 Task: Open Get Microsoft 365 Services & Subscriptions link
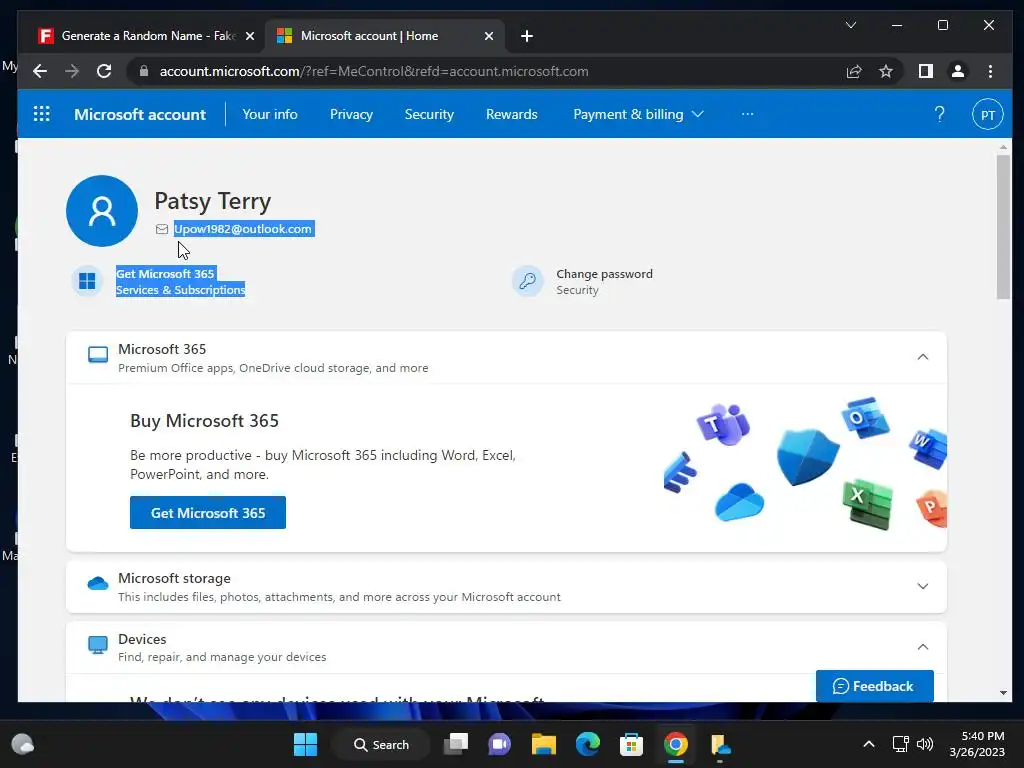click(x=180, y=282)
